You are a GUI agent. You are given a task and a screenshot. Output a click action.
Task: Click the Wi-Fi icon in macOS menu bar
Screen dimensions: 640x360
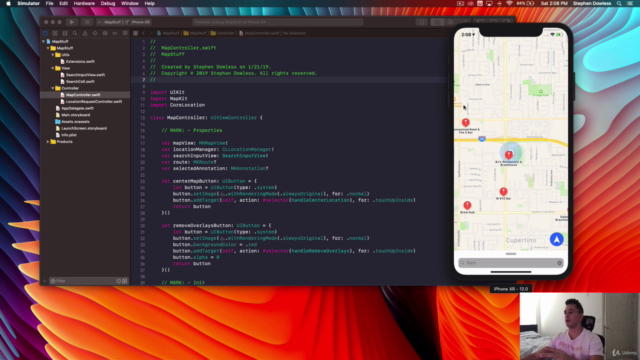click(x=509, y=3)
